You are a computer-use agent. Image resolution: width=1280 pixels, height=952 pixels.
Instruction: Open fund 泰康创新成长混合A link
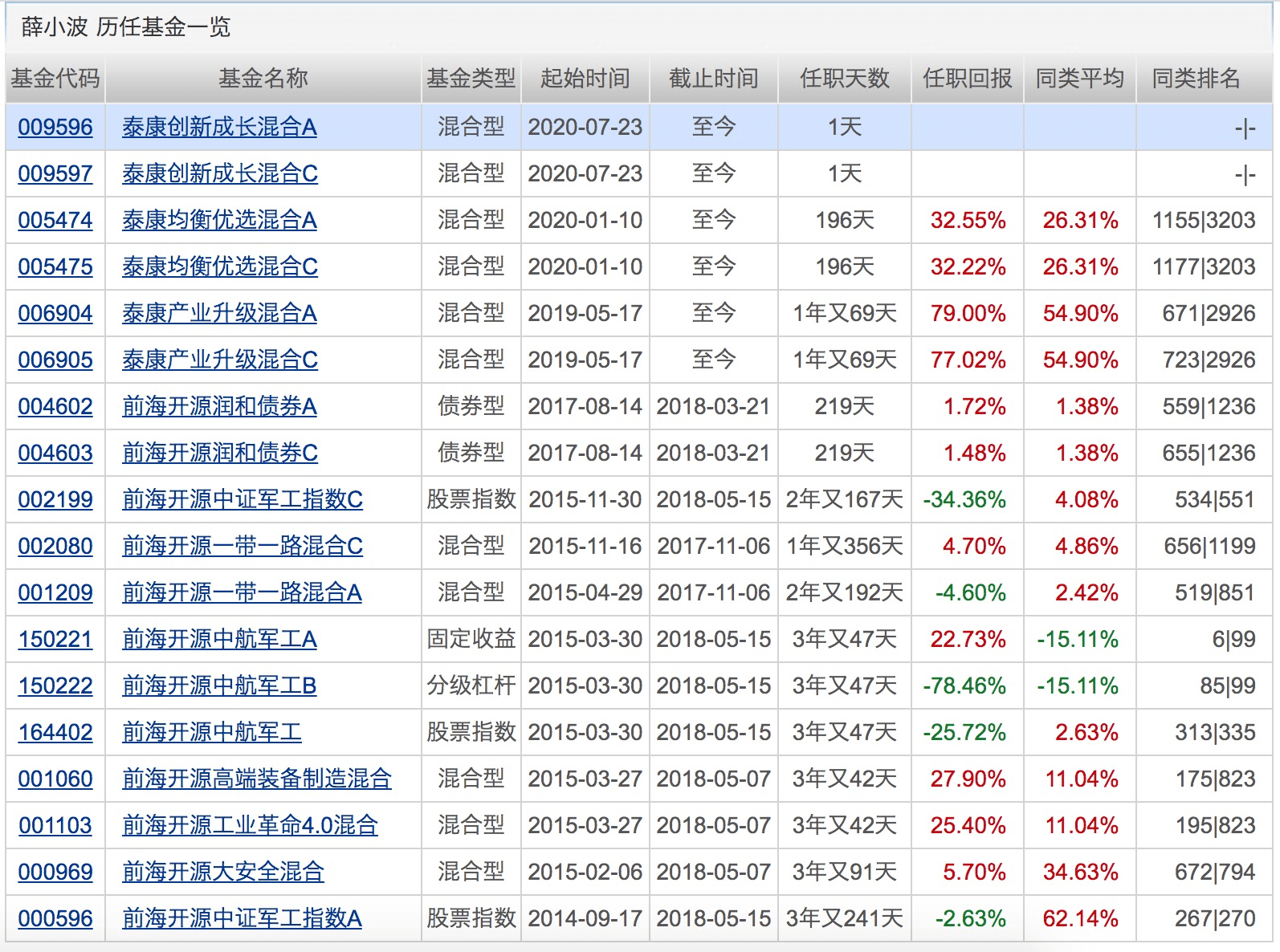(219, 127)
